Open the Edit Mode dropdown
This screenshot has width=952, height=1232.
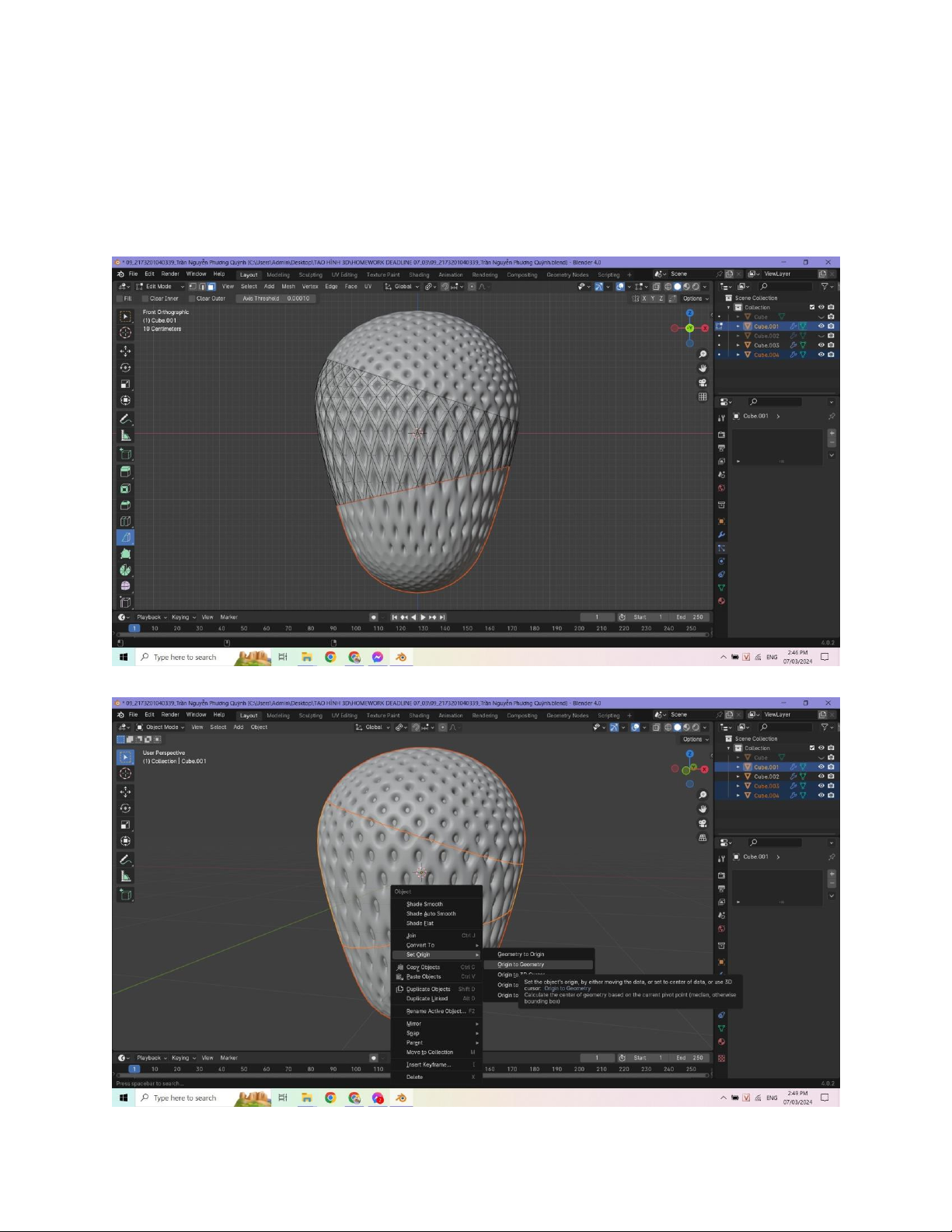pyautogui.click(x=159, y=287)
